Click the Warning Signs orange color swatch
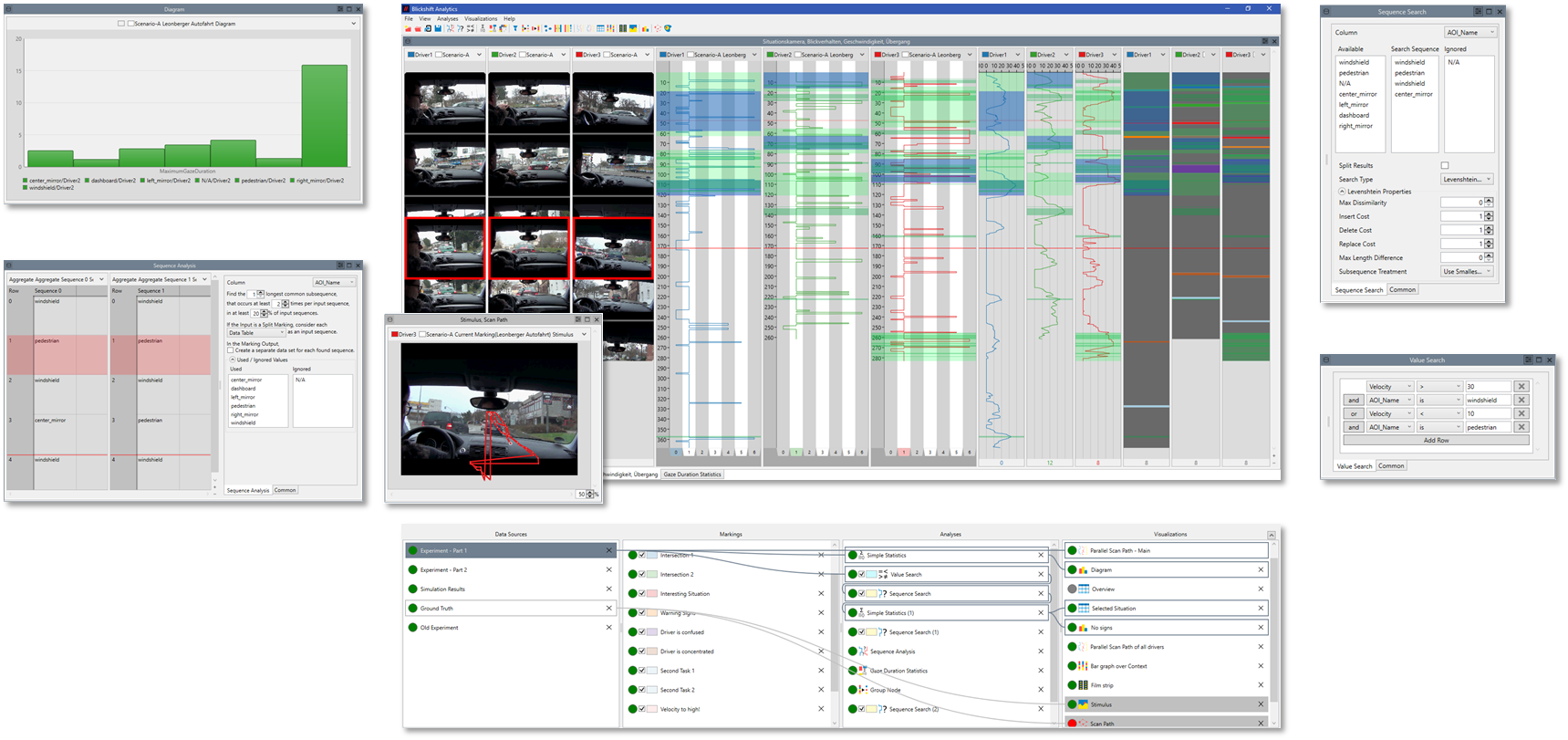Viewport: 1568px width, 740px height. (652, 612)
